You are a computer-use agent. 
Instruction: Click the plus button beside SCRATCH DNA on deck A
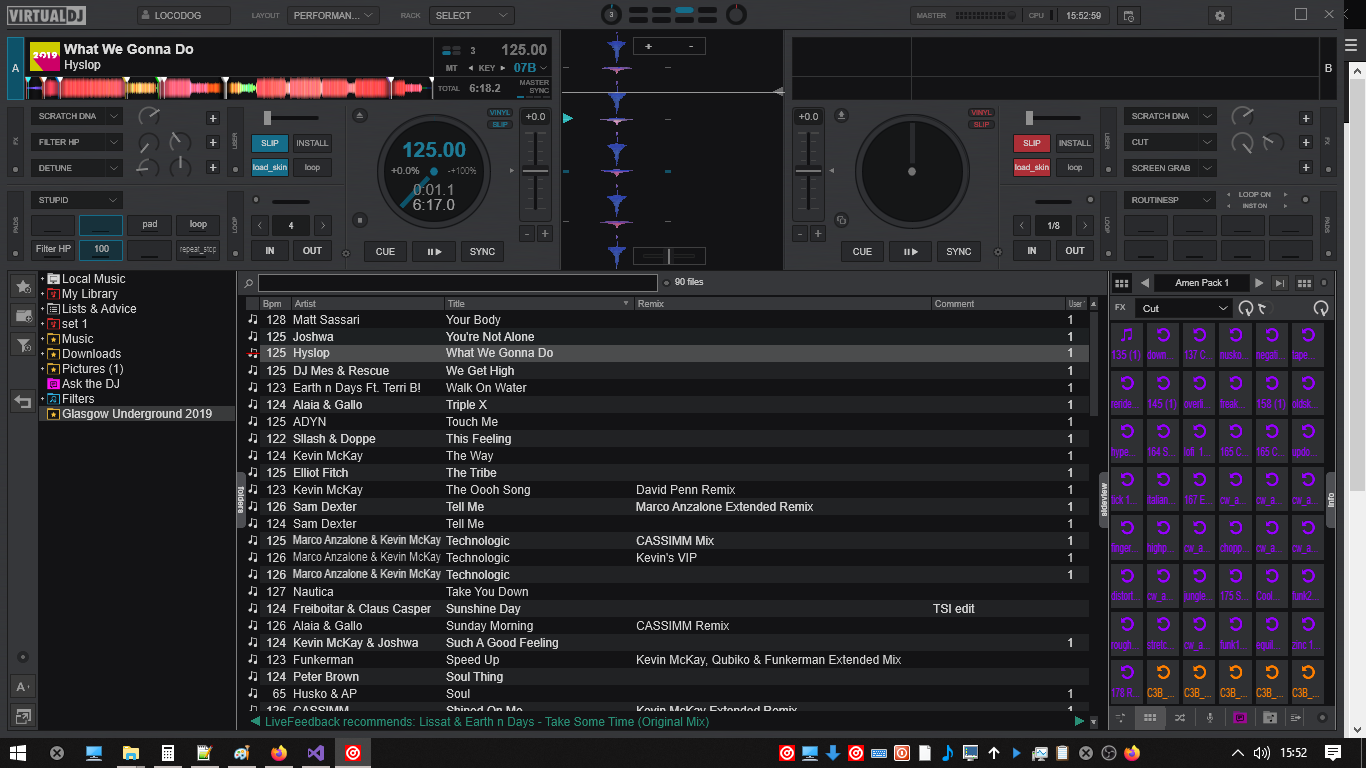[x=213, y=117]
